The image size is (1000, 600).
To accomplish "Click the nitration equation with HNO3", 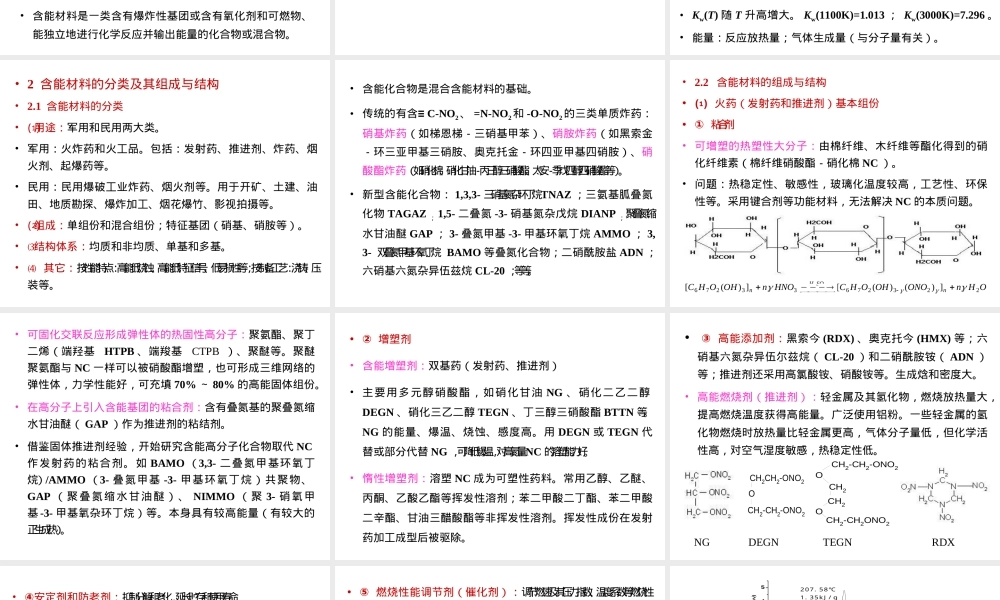I will coord(835,287).
